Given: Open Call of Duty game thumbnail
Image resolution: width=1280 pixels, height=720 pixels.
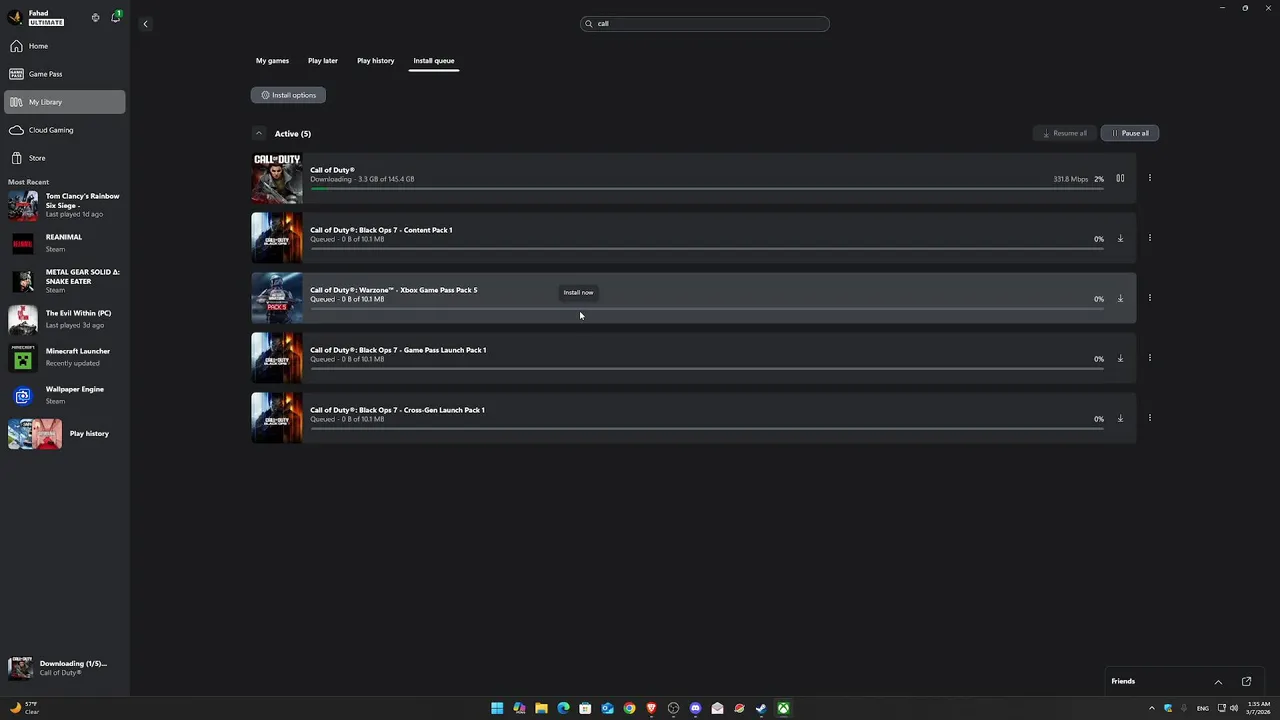Looking at the screenshot, I should (x=277, y=178).
